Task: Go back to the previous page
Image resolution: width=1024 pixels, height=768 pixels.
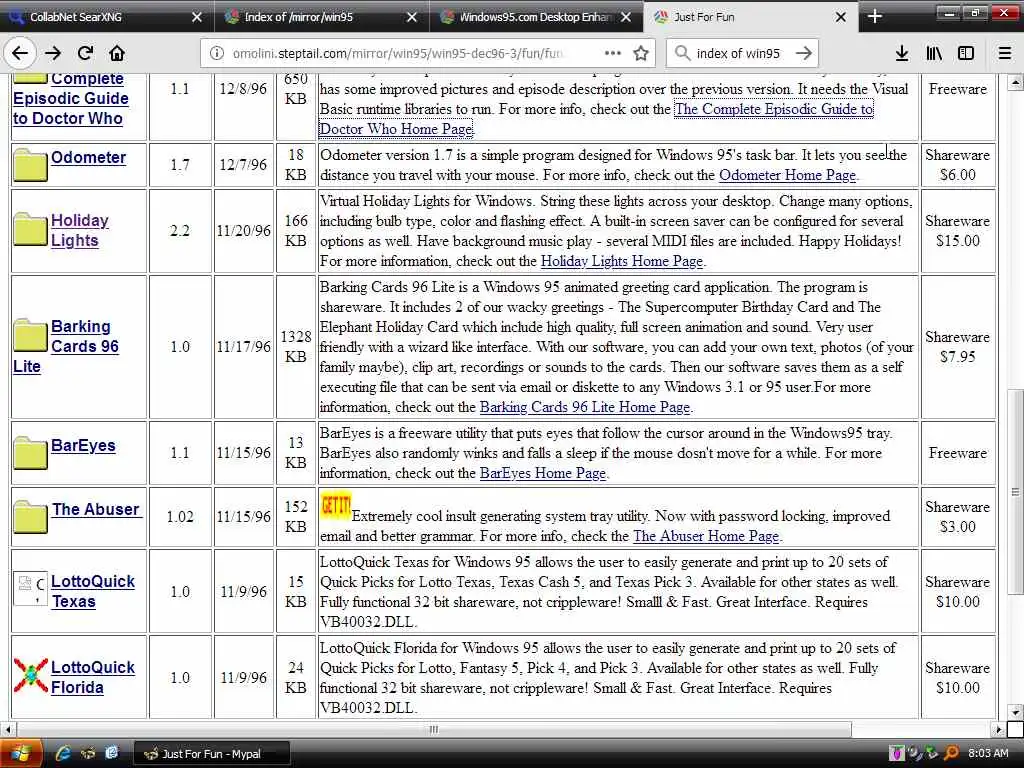Action: click(x=20, y=54)
